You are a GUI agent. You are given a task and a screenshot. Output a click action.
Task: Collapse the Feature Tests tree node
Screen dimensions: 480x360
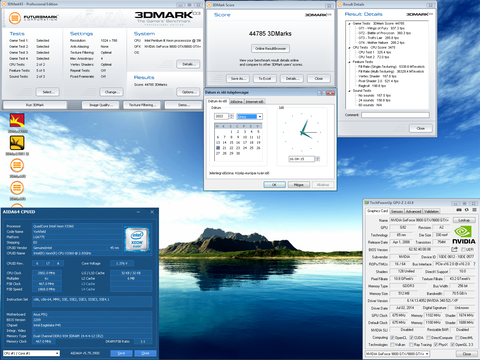point(349,62)
